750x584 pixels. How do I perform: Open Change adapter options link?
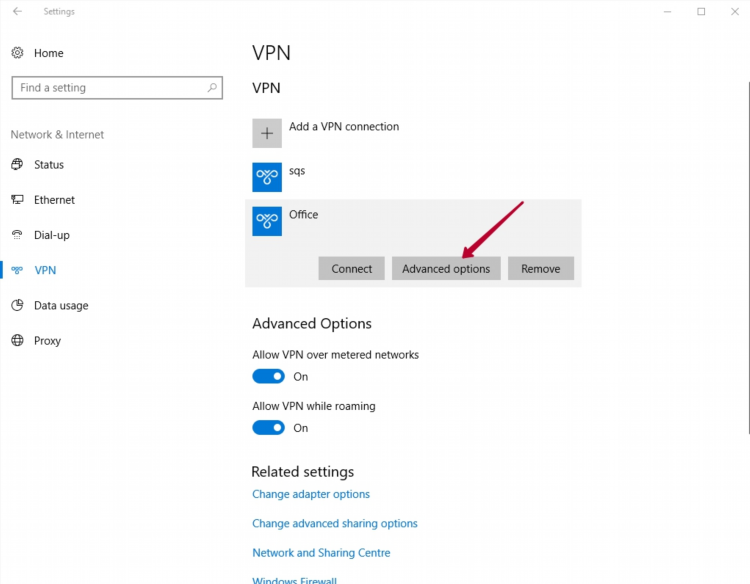pos(311,494)
